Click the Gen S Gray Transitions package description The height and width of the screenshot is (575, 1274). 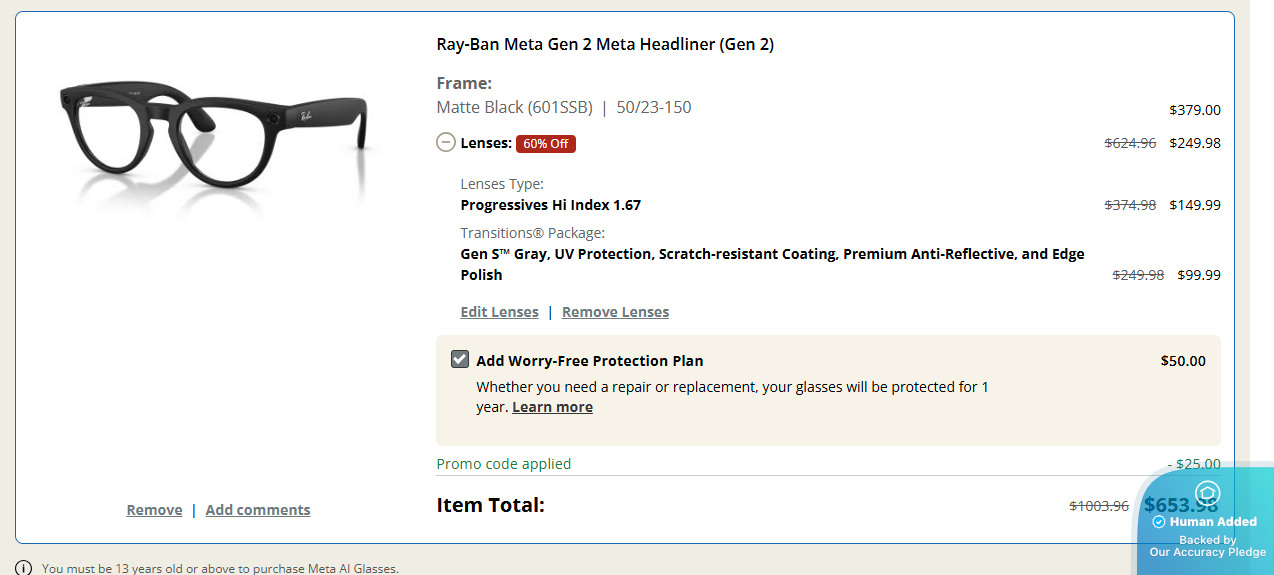772,255
